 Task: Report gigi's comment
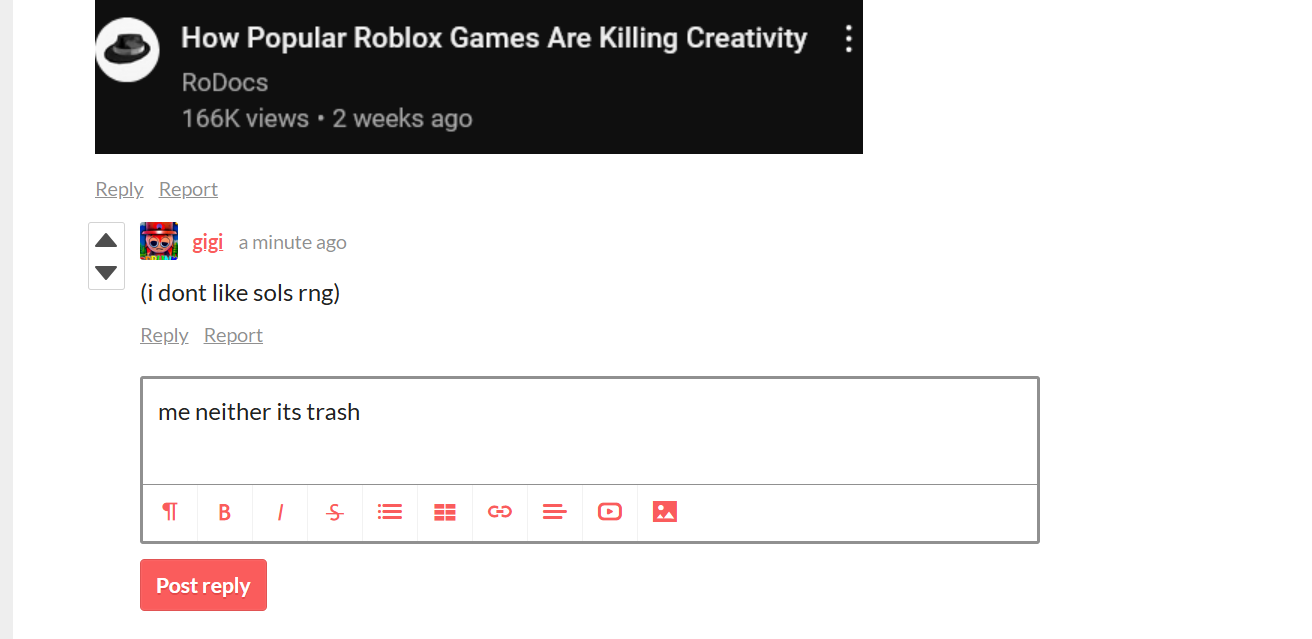click(233, 335)
